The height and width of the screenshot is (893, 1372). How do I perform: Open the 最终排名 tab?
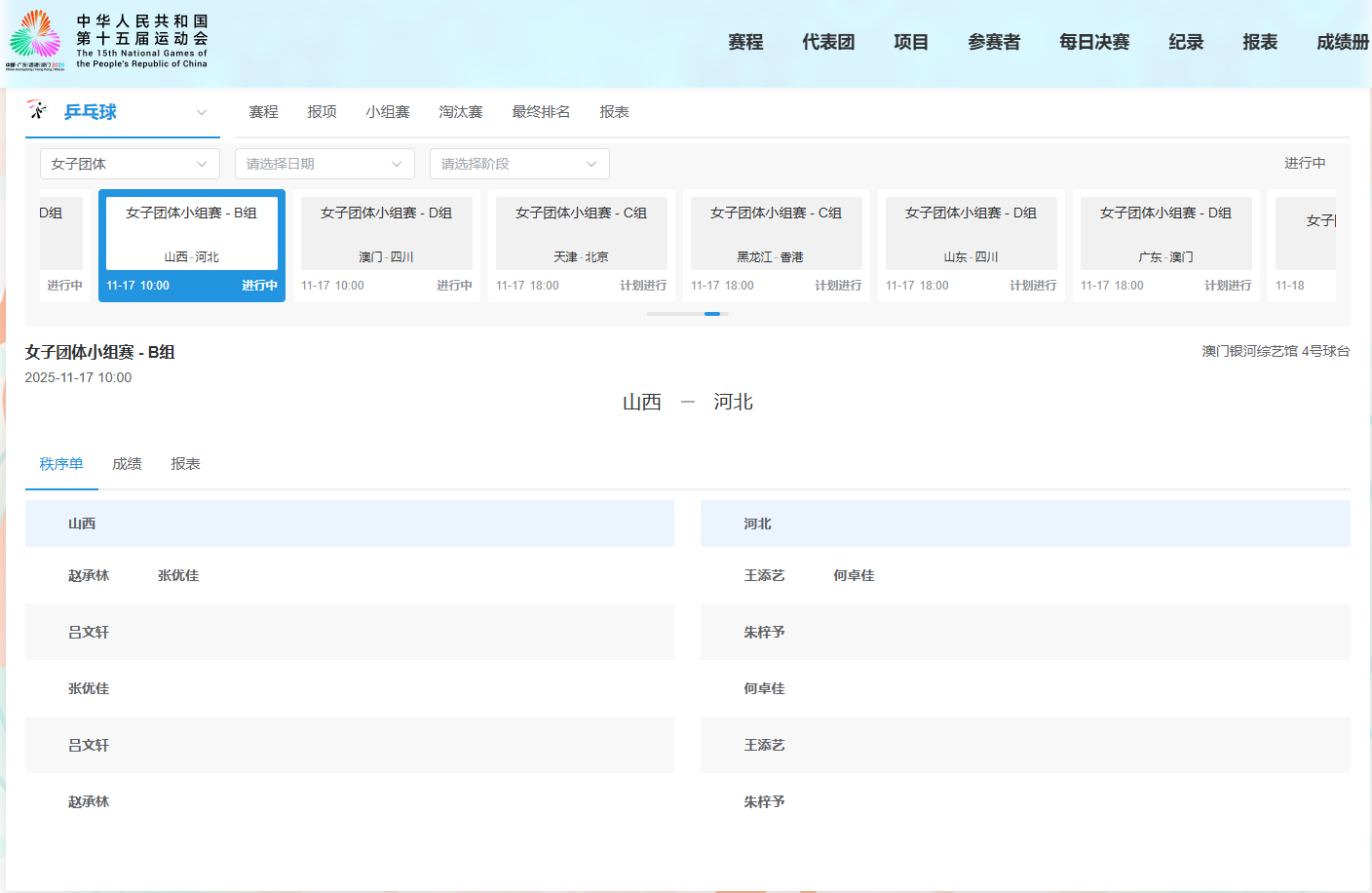click(x=541, y=112)
